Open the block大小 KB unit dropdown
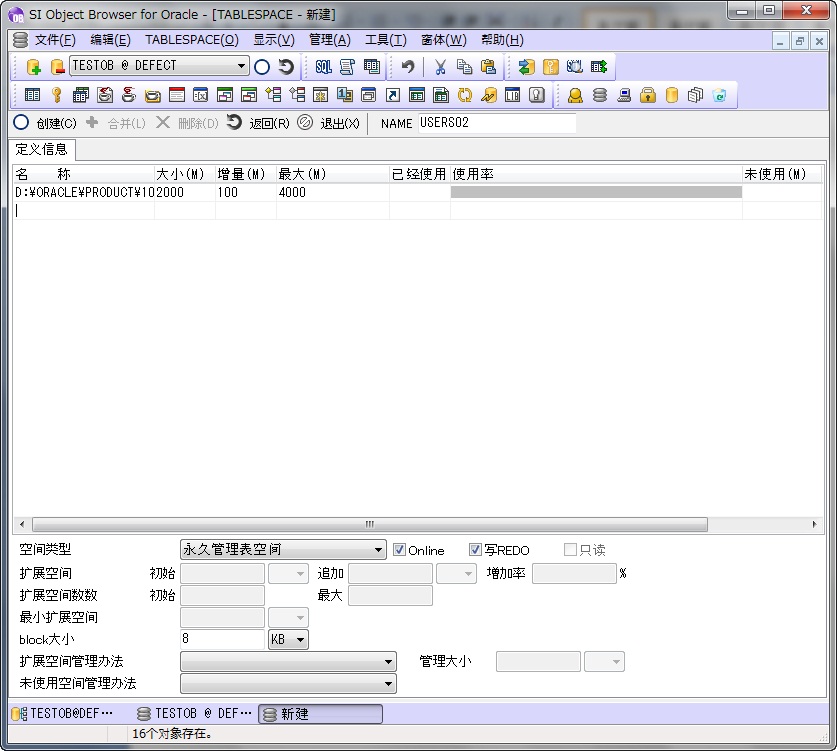 tap(288, 639)
